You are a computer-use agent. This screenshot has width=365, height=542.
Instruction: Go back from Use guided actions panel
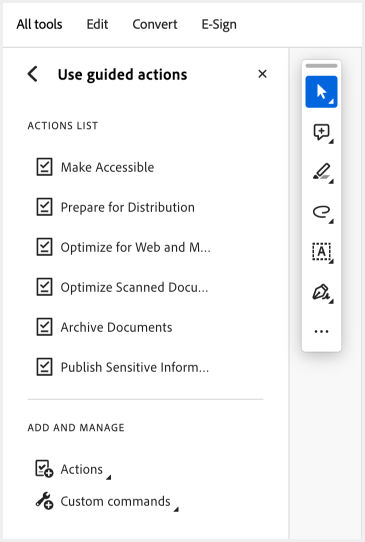coord(32,74)
